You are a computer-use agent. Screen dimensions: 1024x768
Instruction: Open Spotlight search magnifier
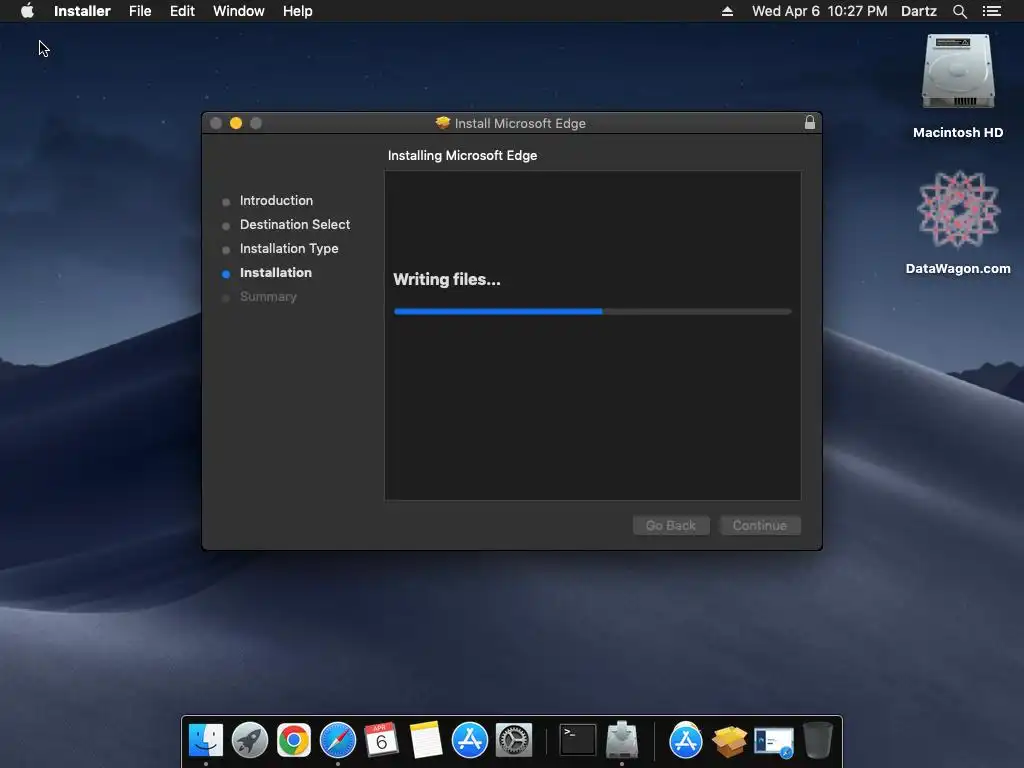click(x=959, y=11)
